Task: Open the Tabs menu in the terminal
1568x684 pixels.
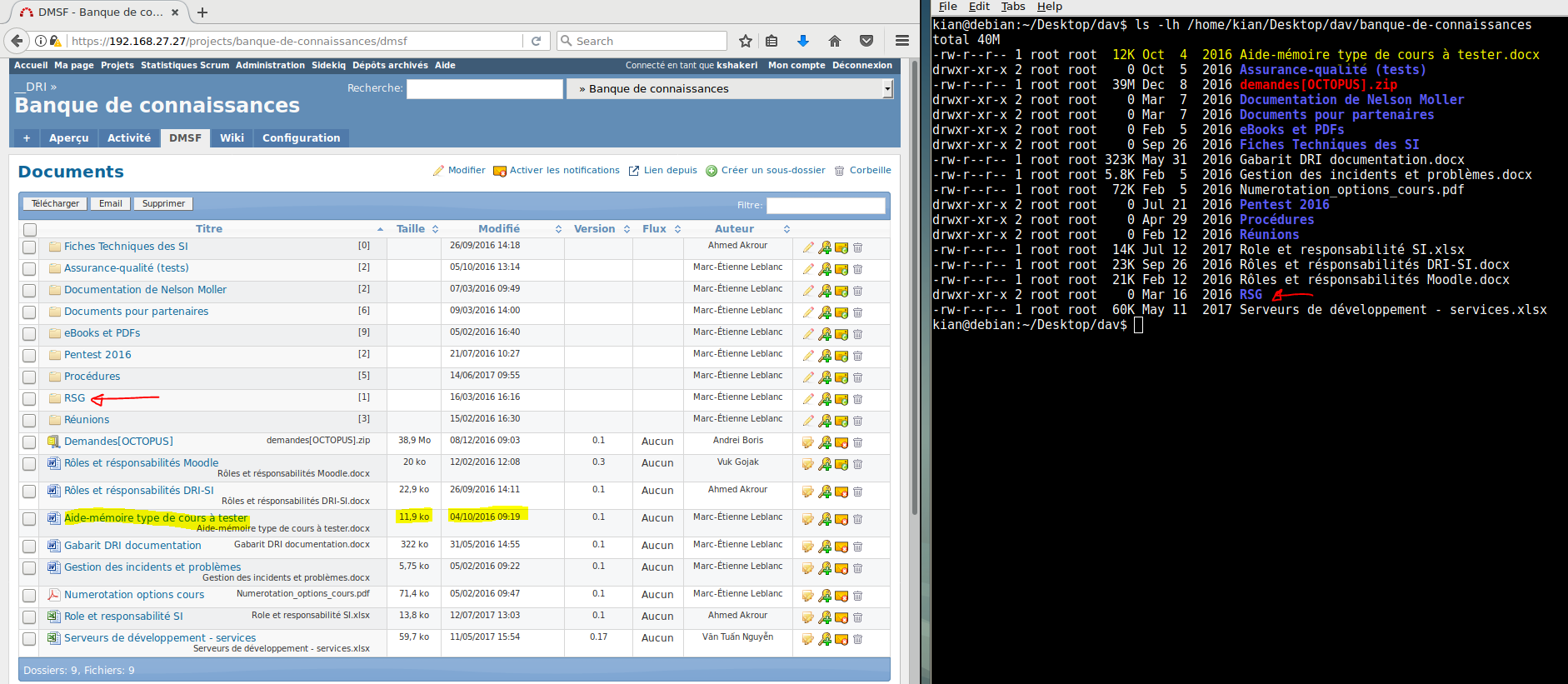Action: [1012, 7]
